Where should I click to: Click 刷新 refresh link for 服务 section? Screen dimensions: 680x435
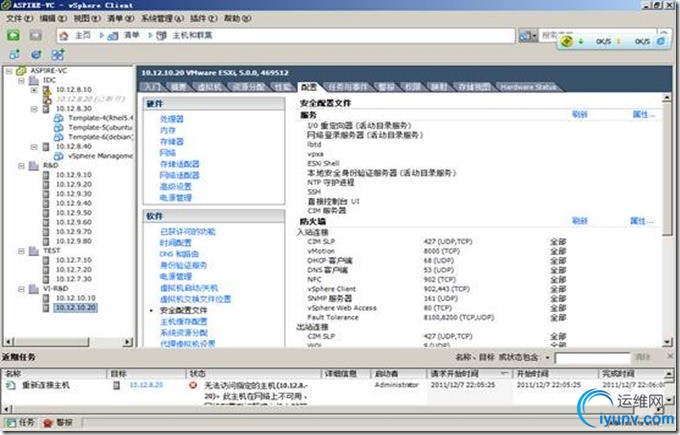tap(579, 114)
